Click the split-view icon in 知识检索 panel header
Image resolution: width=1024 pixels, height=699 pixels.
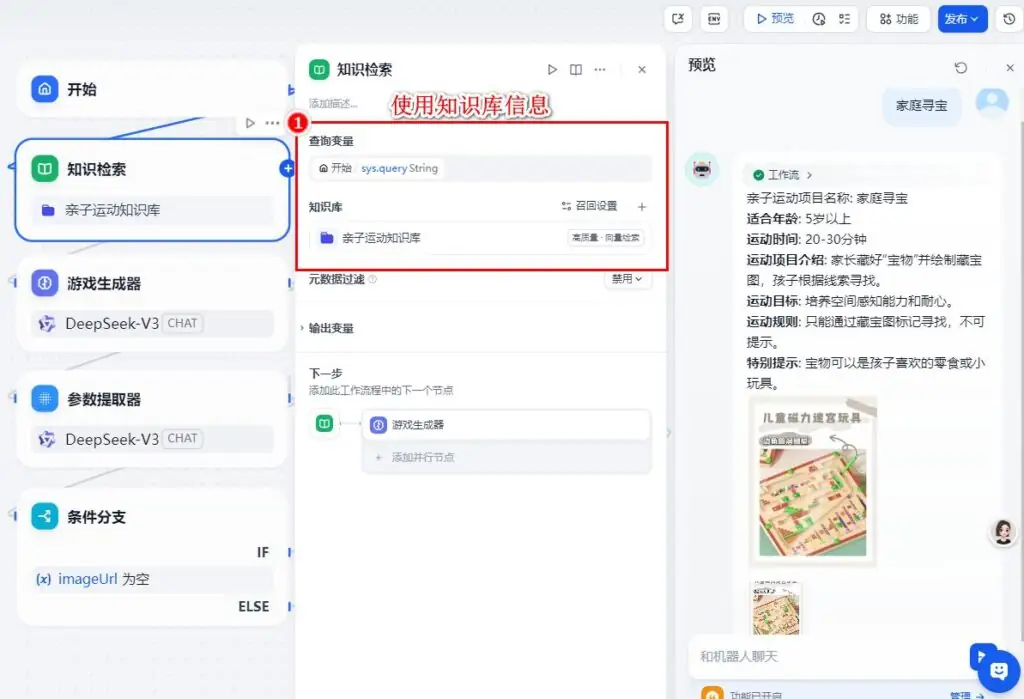[576, 69]
